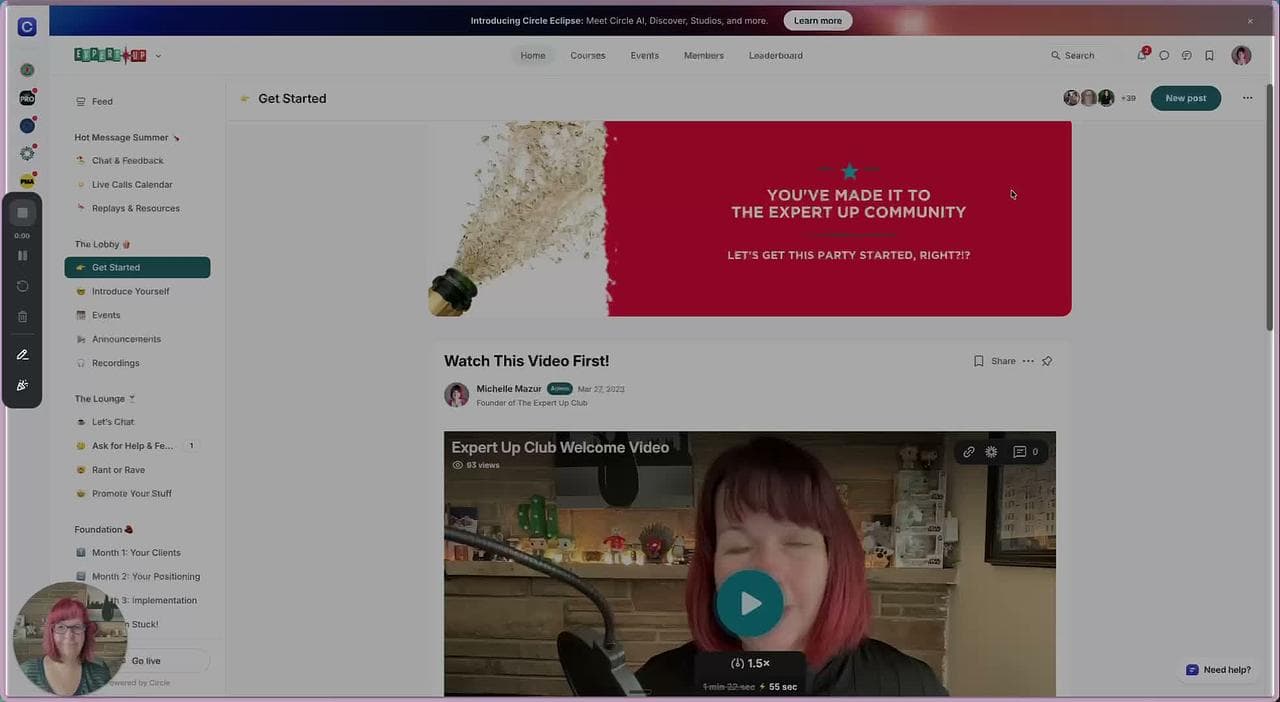The height and width of the screenshot is (702, 1280).
Task: Bookmark the Watch This Video First post
Action: point(978,361)
